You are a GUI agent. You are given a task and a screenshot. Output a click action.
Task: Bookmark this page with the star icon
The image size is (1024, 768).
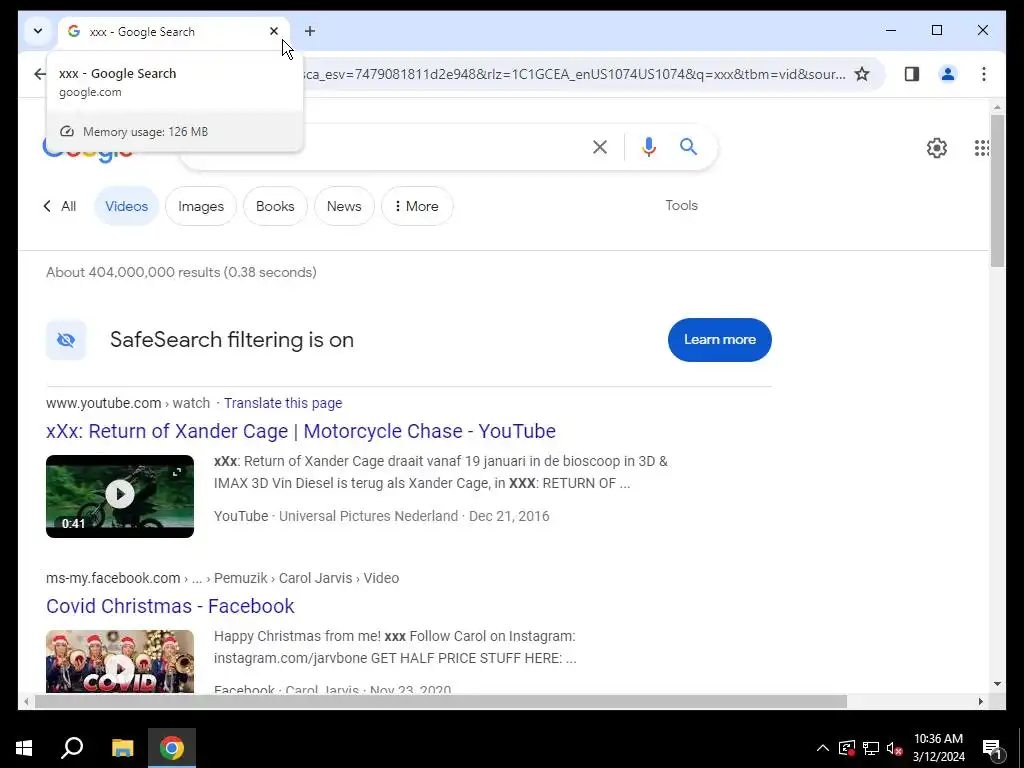click(862, 74)
